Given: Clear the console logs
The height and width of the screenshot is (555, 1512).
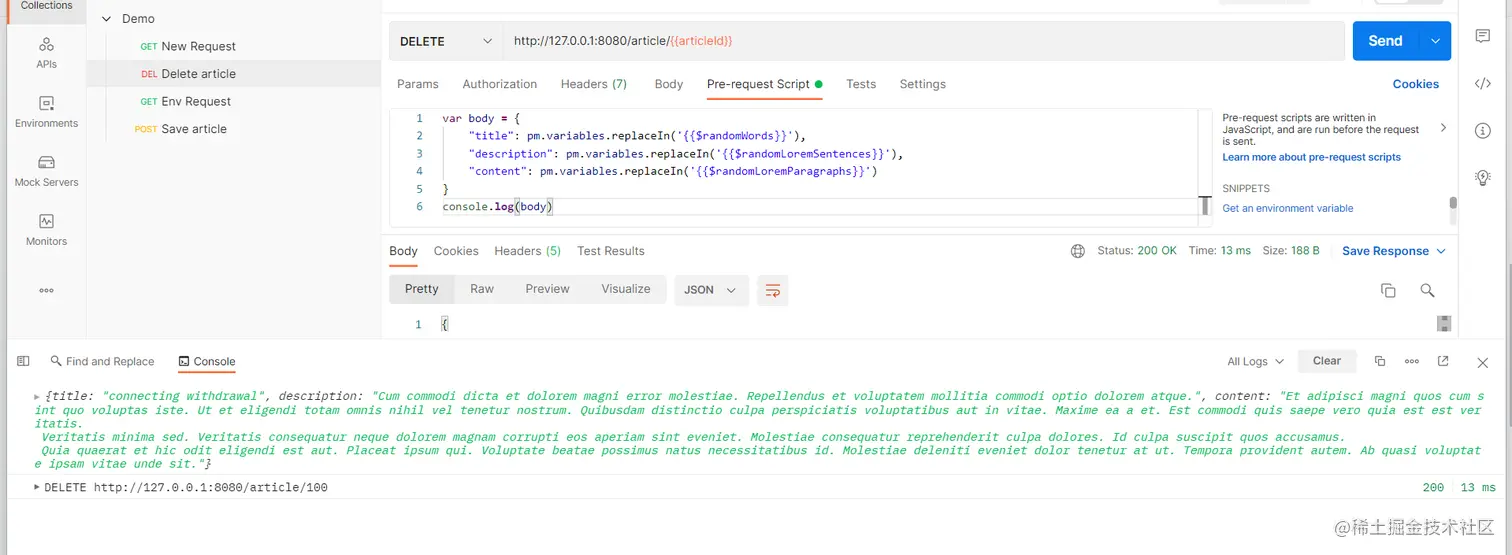Looking at the screenshot, I should (x=1327, y=361).
